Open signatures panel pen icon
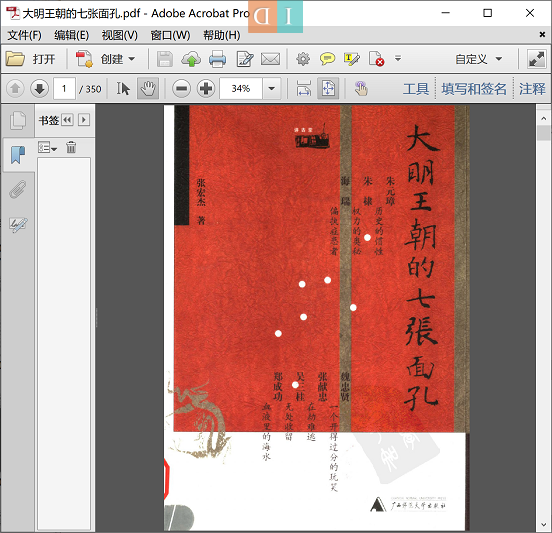Image resolution: width=552 pixels, height=533 pixels. (x=18, y=225)
